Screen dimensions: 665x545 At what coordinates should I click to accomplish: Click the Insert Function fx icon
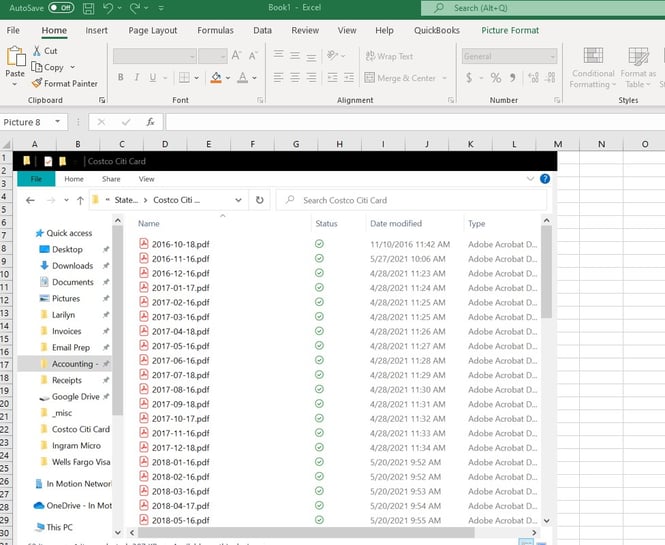(150, 122)
